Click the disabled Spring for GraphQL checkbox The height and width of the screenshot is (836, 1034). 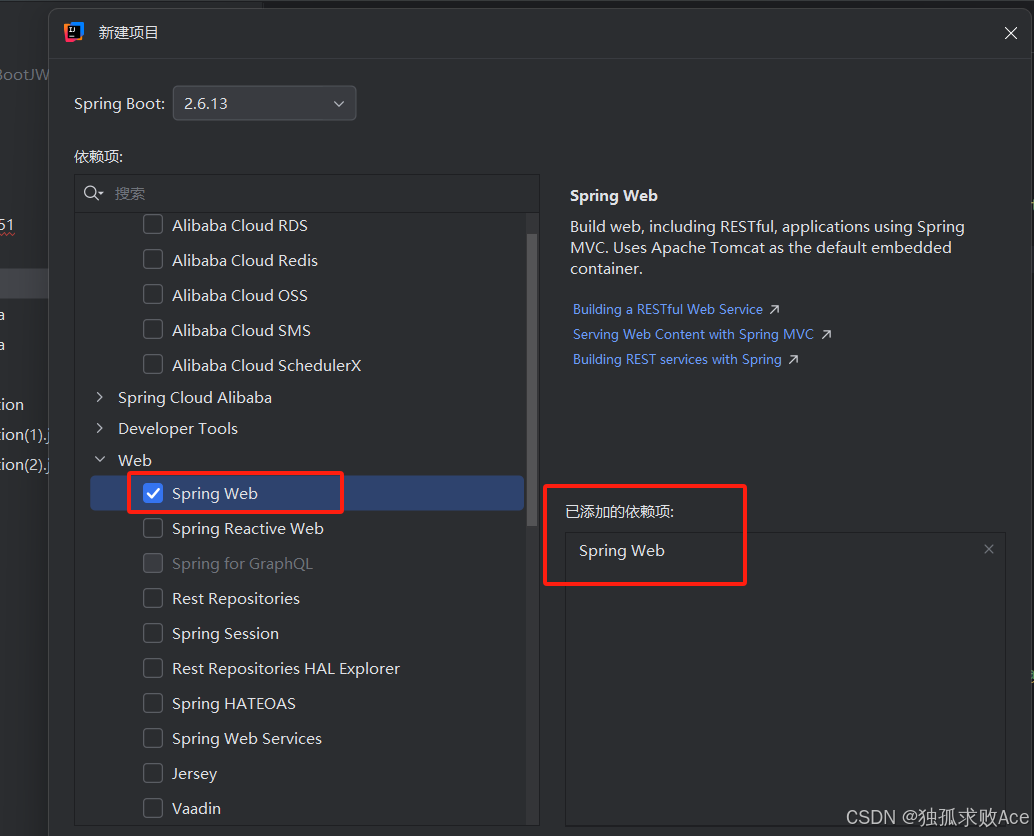click(153, 563)
